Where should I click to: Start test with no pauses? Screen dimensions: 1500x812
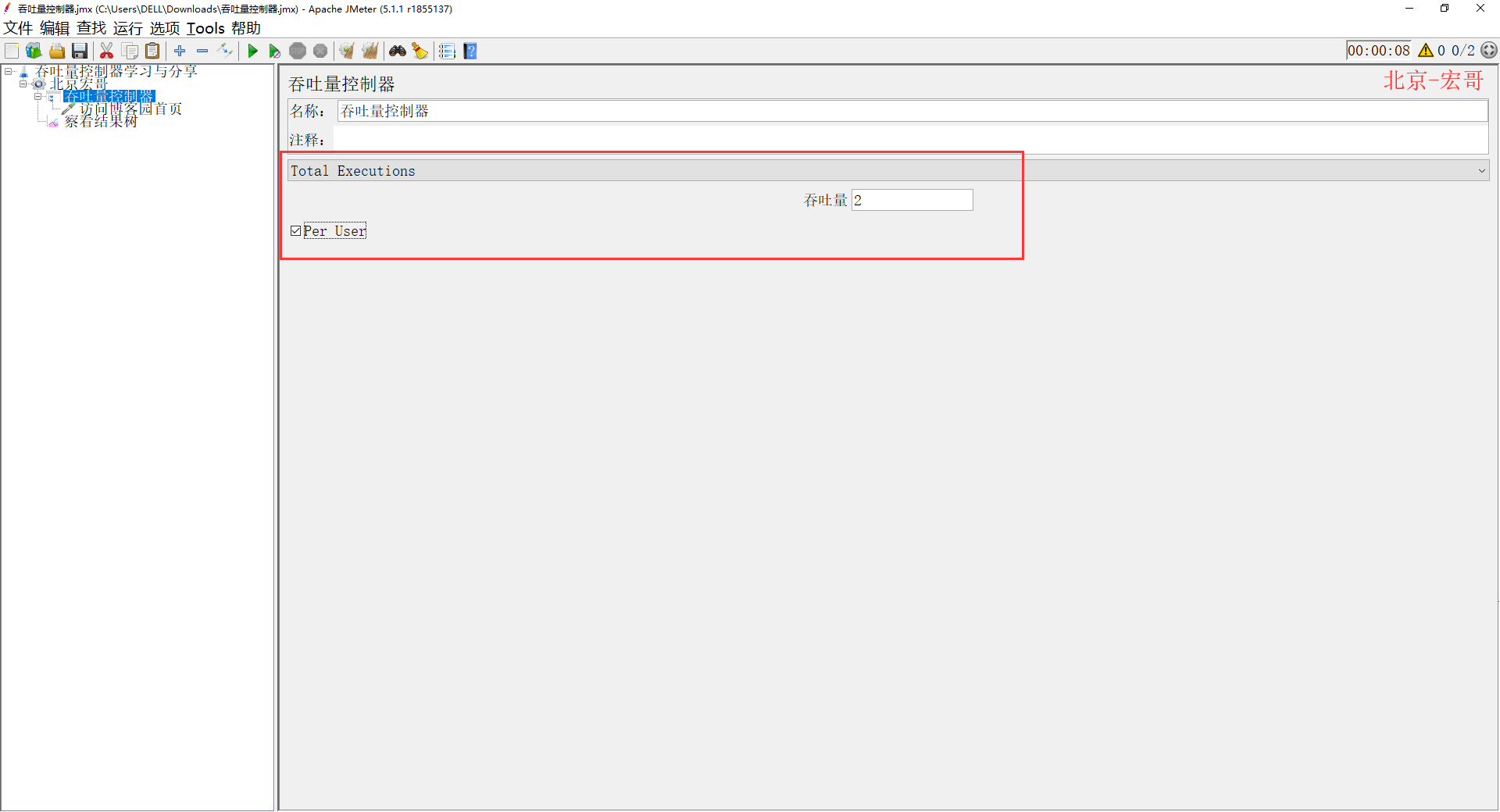pos(275,51)
